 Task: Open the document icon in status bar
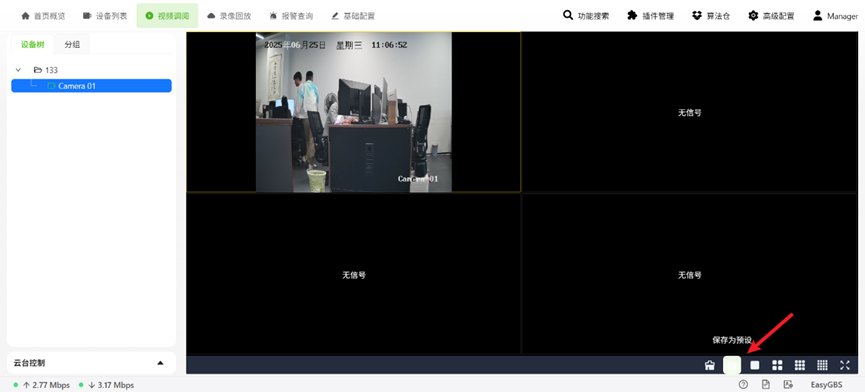coord(766,385)
